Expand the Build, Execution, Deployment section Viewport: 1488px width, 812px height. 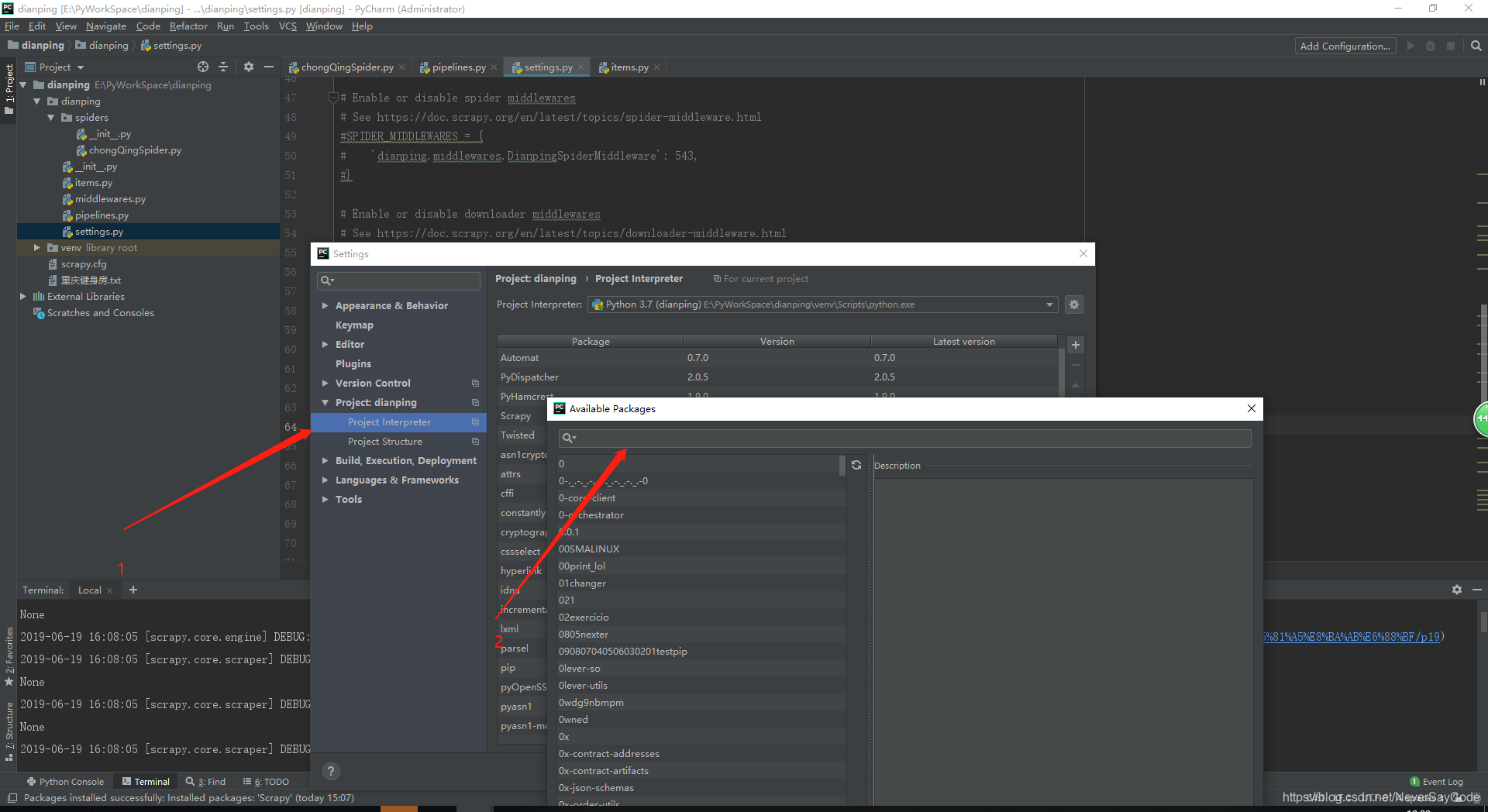point(325,461)
